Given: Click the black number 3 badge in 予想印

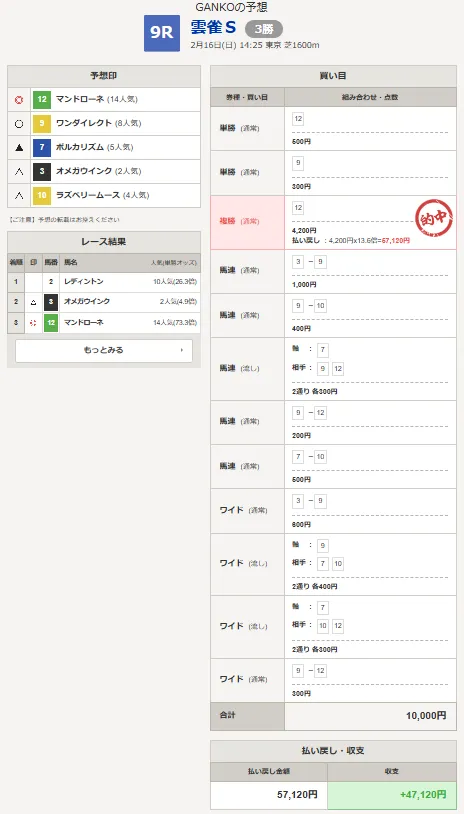Looking at the screenshot, I should point(42,171).
